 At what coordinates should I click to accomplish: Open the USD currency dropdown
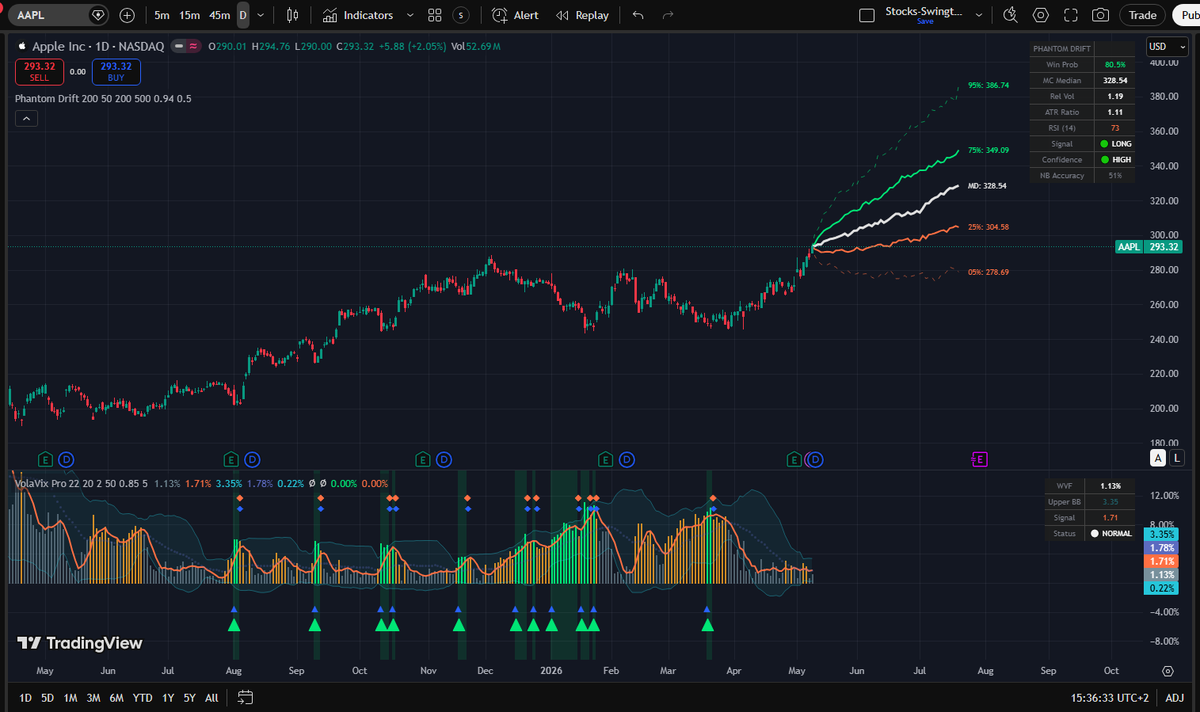[x=1166, y=46]
